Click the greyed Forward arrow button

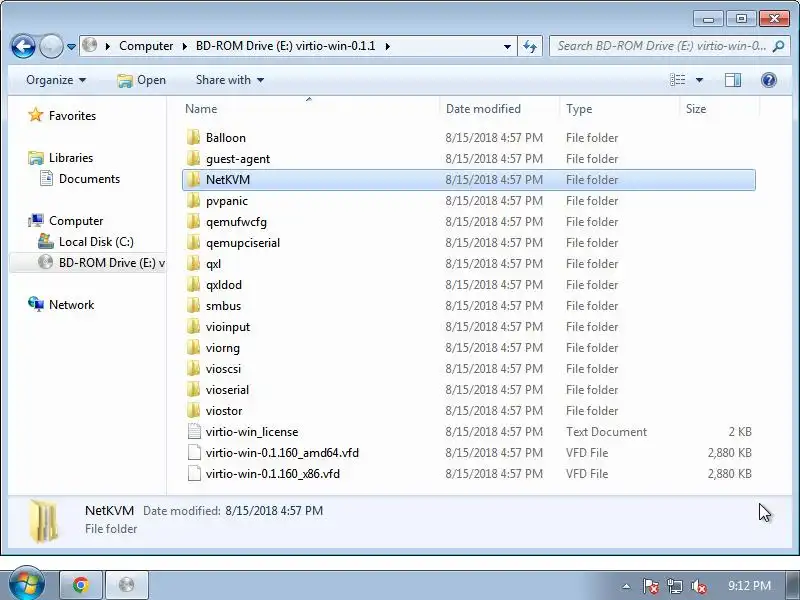tap(51, 46)
